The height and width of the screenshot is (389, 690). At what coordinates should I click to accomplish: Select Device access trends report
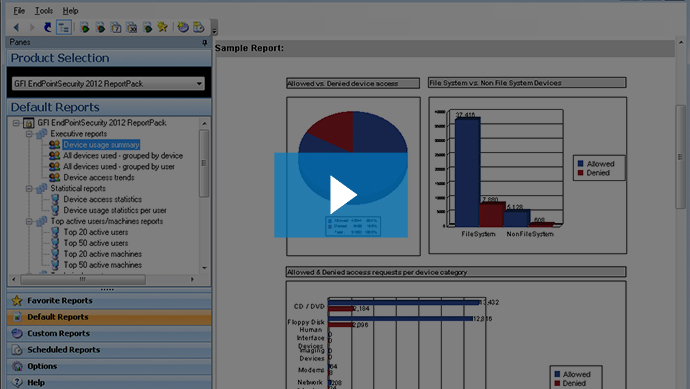click(x=99, y=178)
